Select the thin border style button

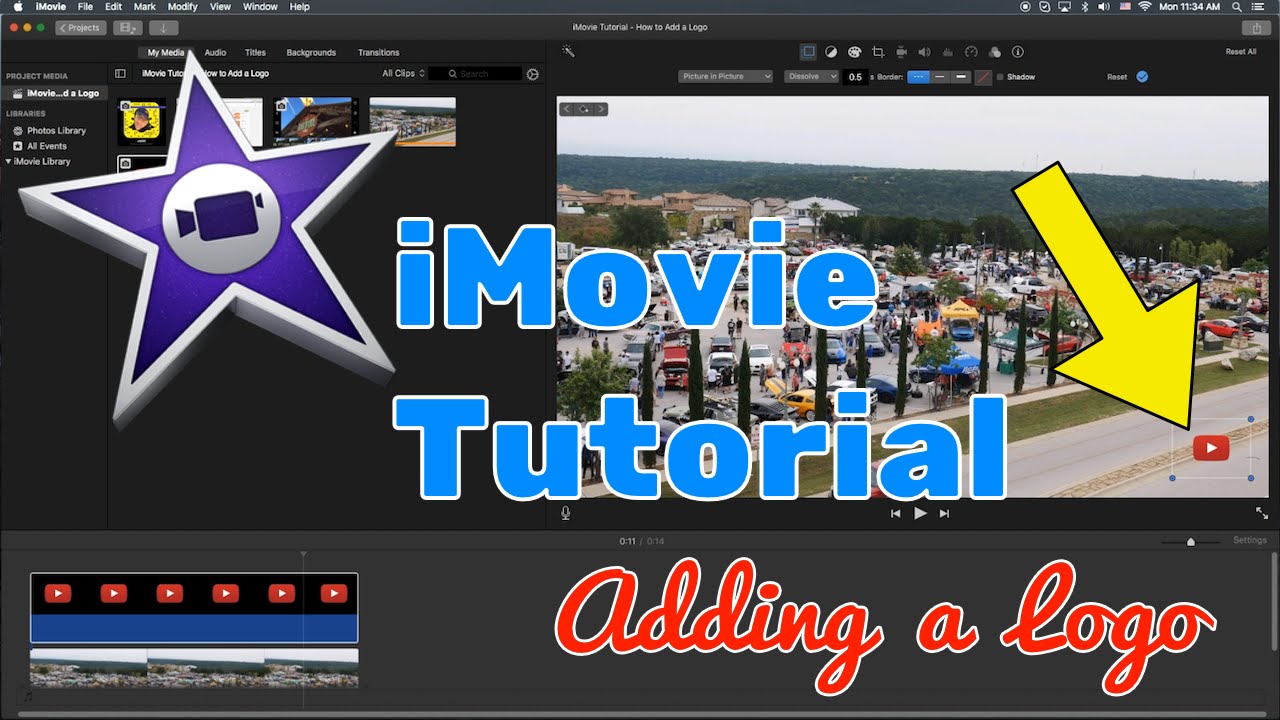pyautogui.click(x=940, y=77)
